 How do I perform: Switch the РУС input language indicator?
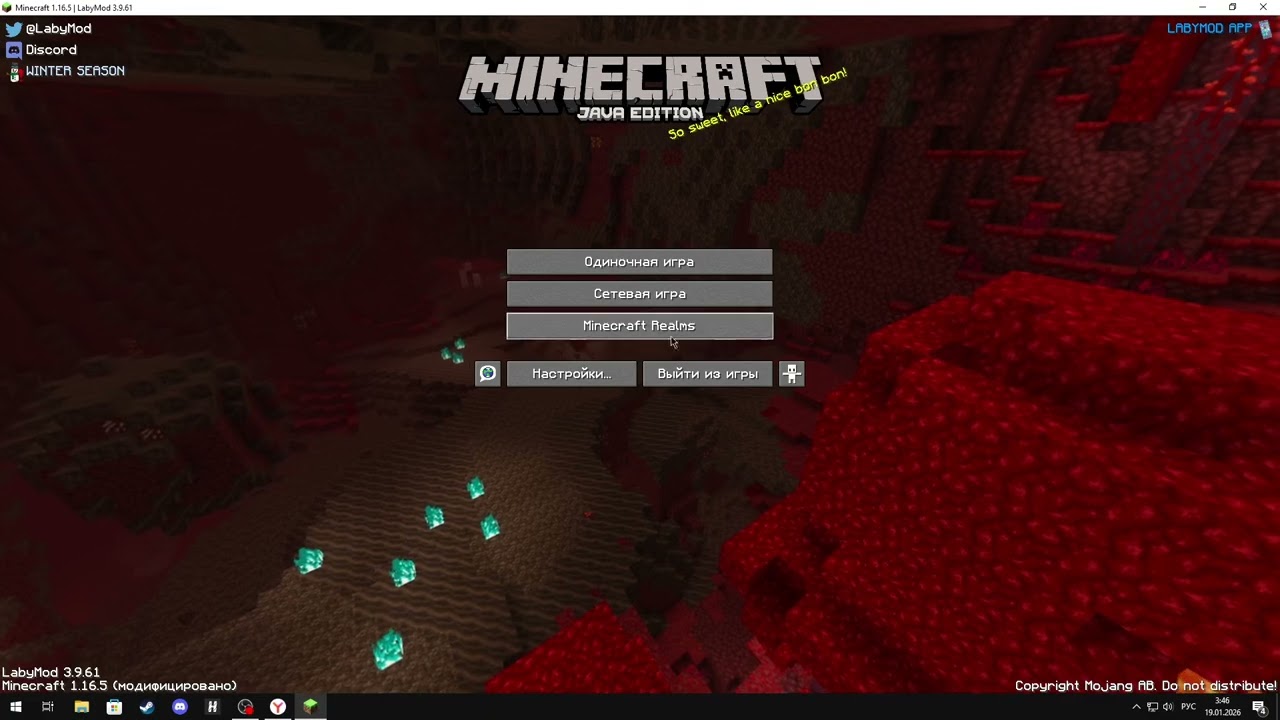click(1189, 707)
